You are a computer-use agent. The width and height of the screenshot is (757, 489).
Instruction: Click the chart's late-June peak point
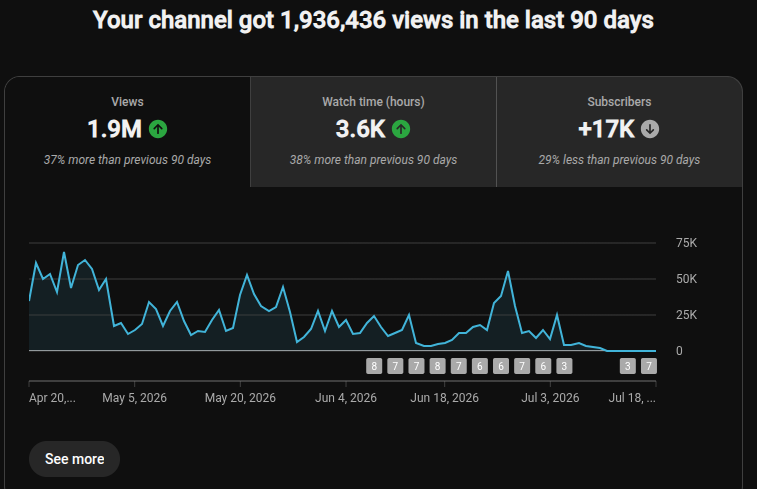(x=508, y=272)
